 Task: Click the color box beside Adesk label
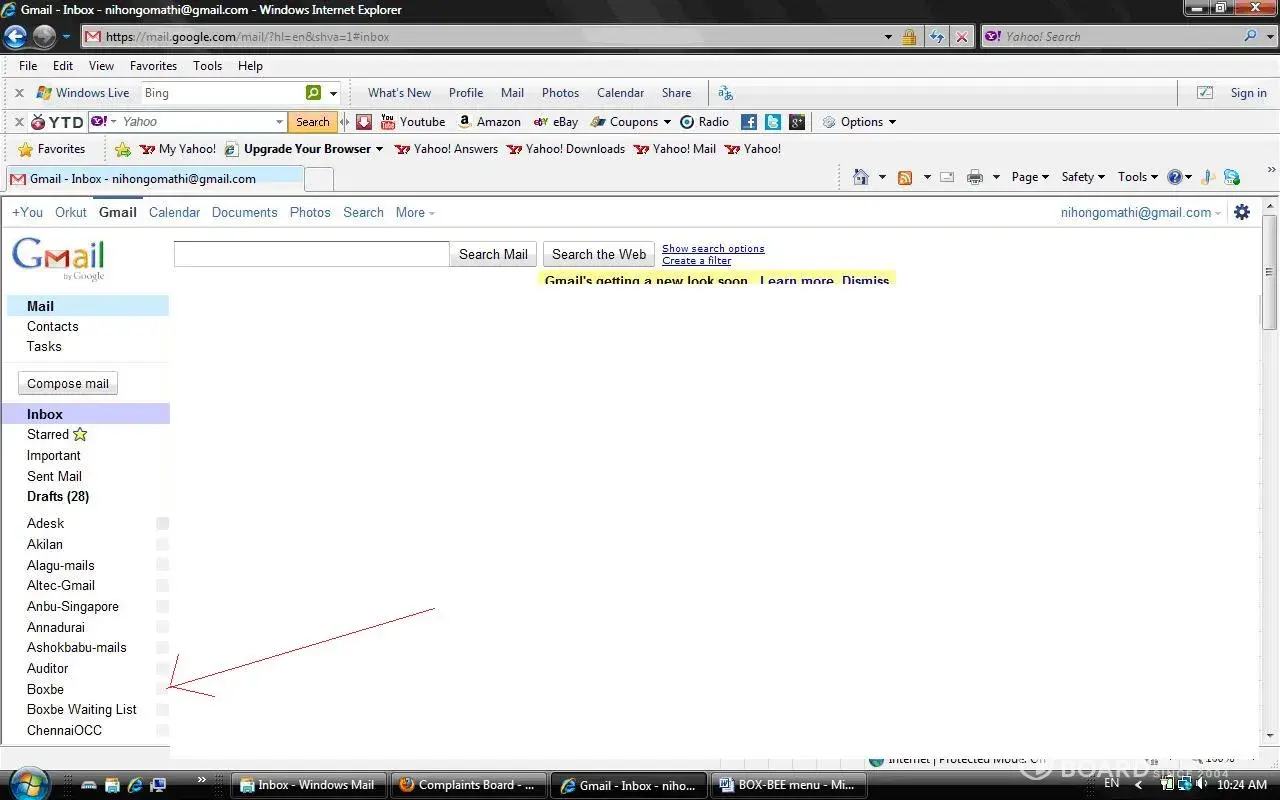point(162,523)
